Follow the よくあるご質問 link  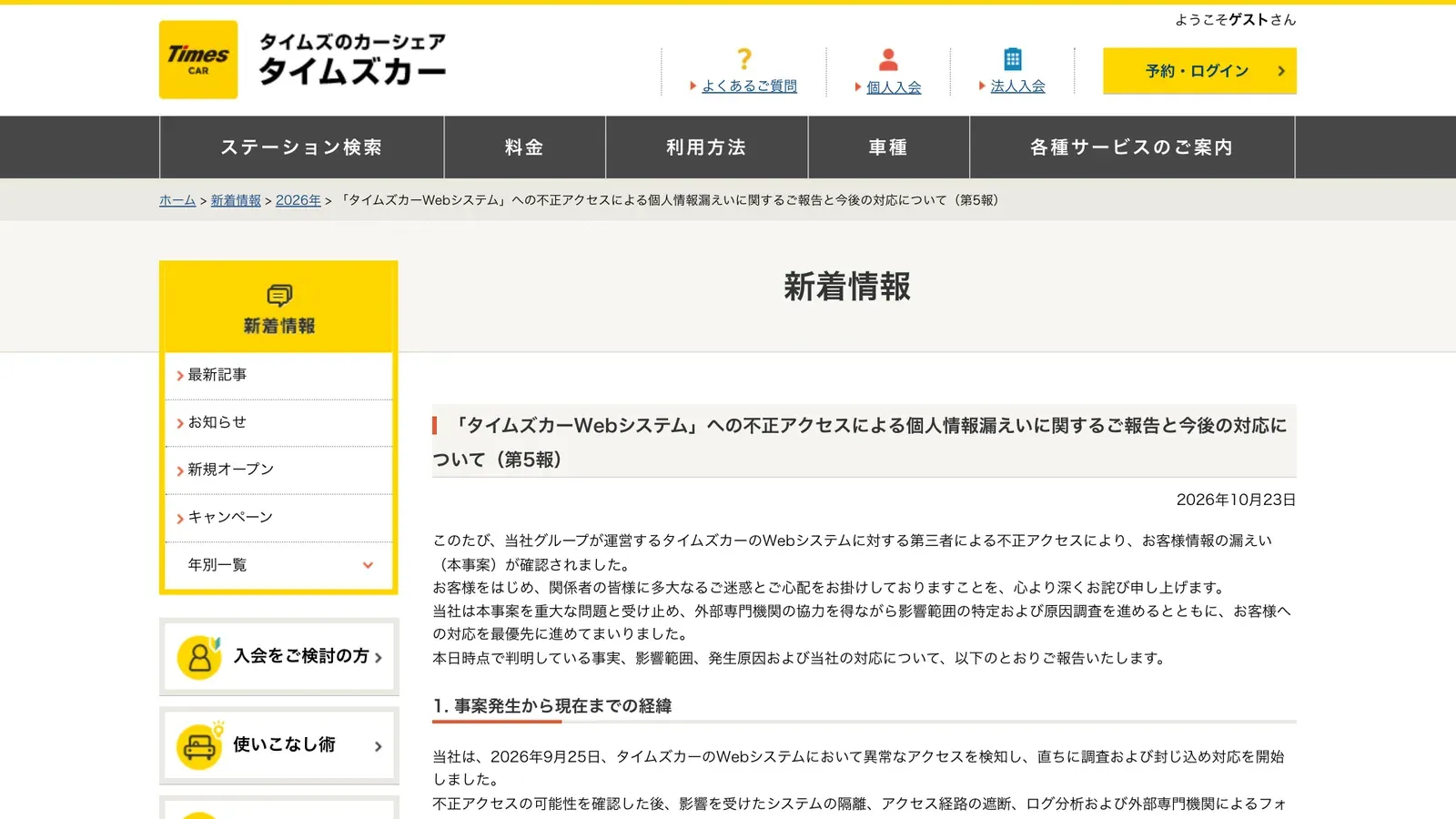tap(749, 86)
